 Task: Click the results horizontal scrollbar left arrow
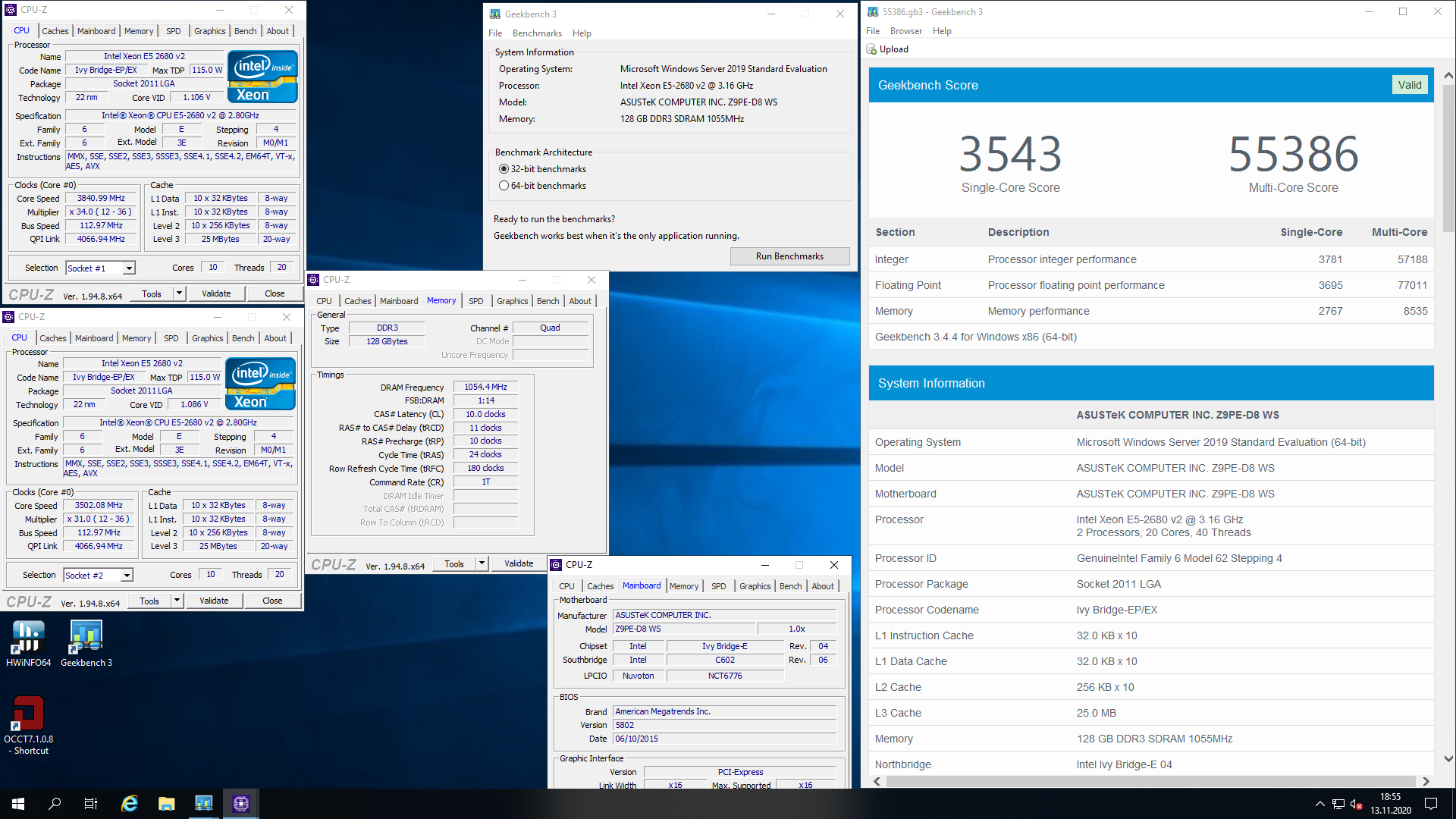point(877,781)
